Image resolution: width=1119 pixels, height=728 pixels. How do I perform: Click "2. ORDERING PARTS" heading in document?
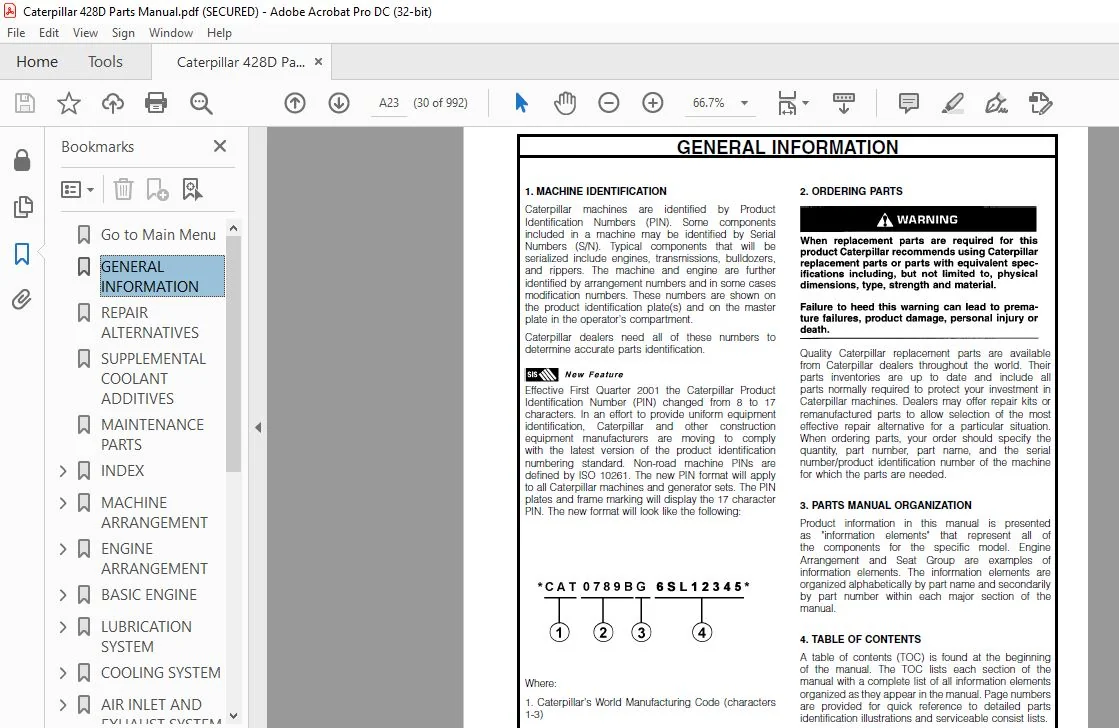[x=851, y=191]
